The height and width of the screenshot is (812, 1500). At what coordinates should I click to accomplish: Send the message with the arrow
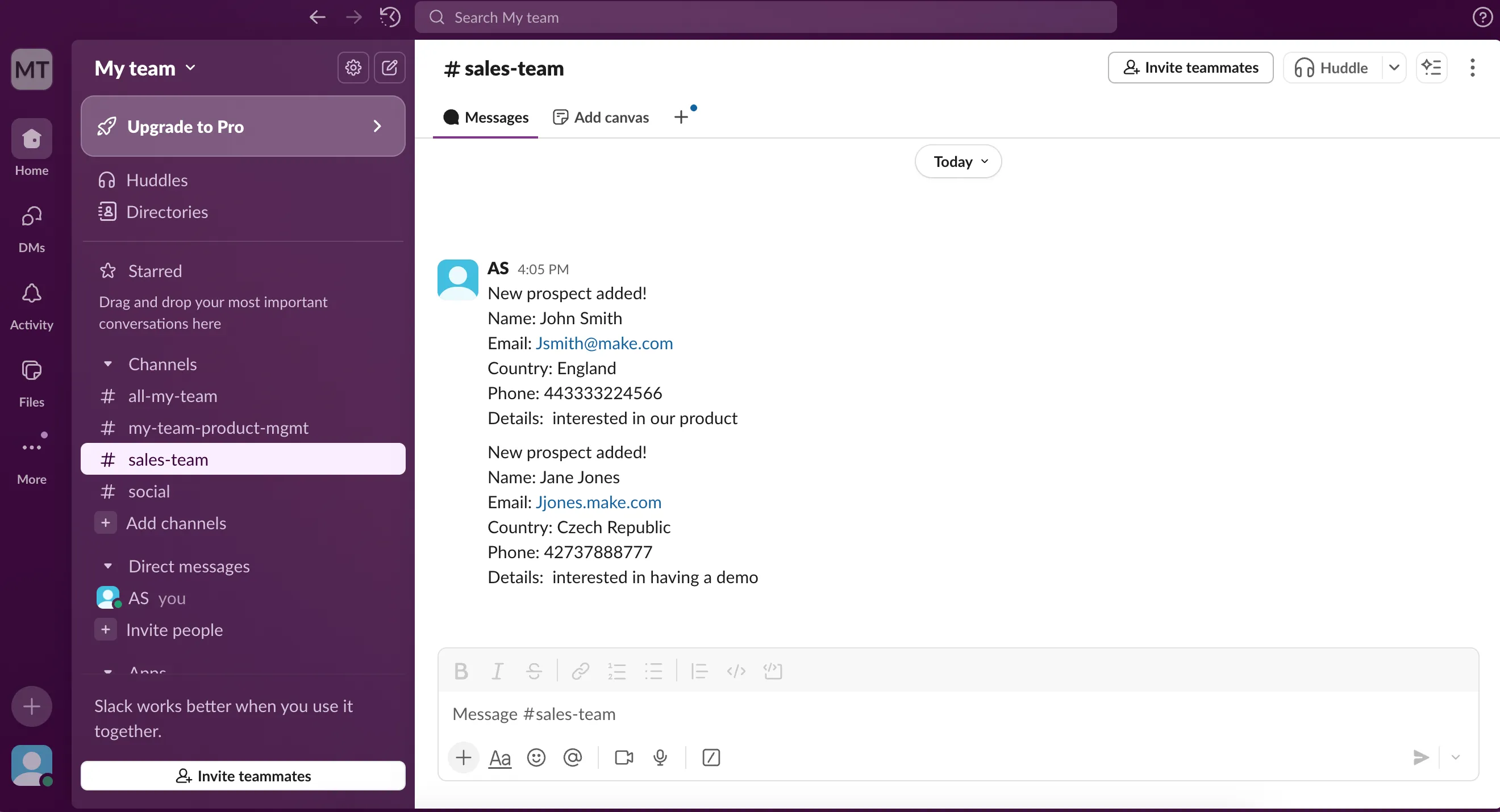click(1421, 757)
